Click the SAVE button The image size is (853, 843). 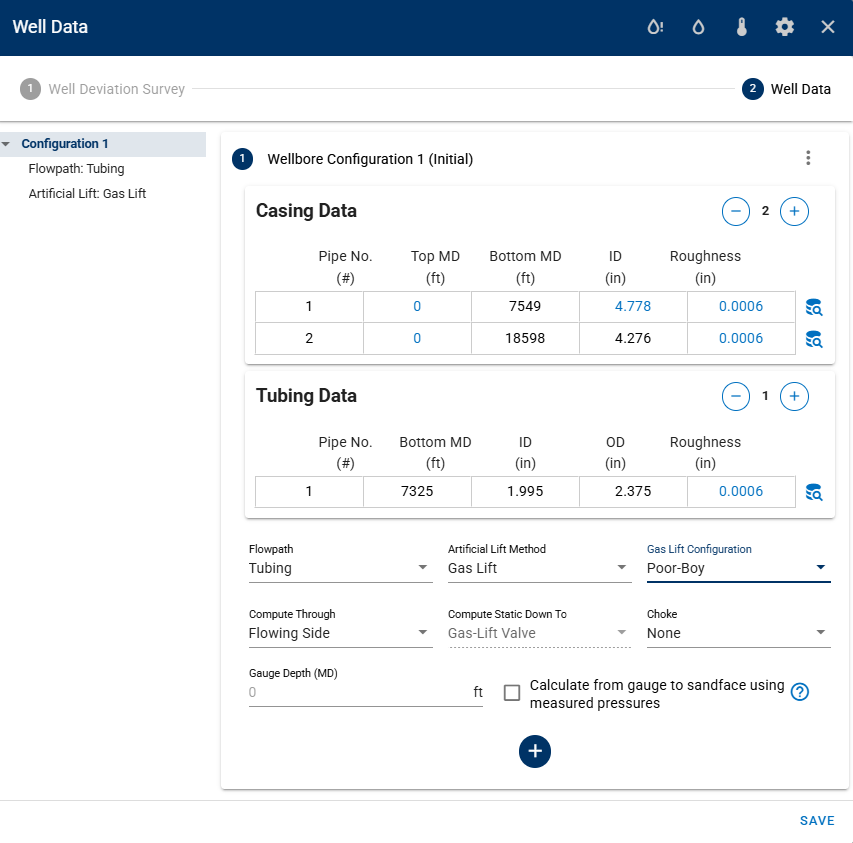[x=816, y=821]
